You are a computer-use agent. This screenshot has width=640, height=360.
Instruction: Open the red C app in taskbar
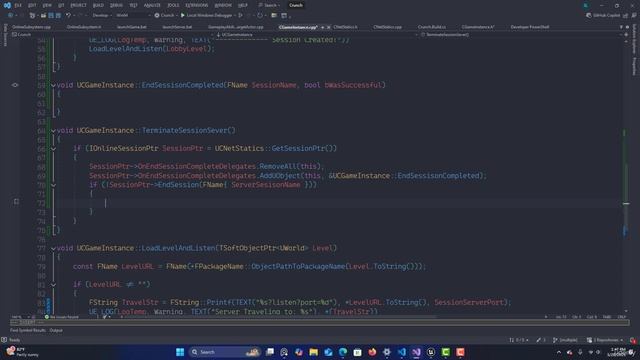(460, 352)
